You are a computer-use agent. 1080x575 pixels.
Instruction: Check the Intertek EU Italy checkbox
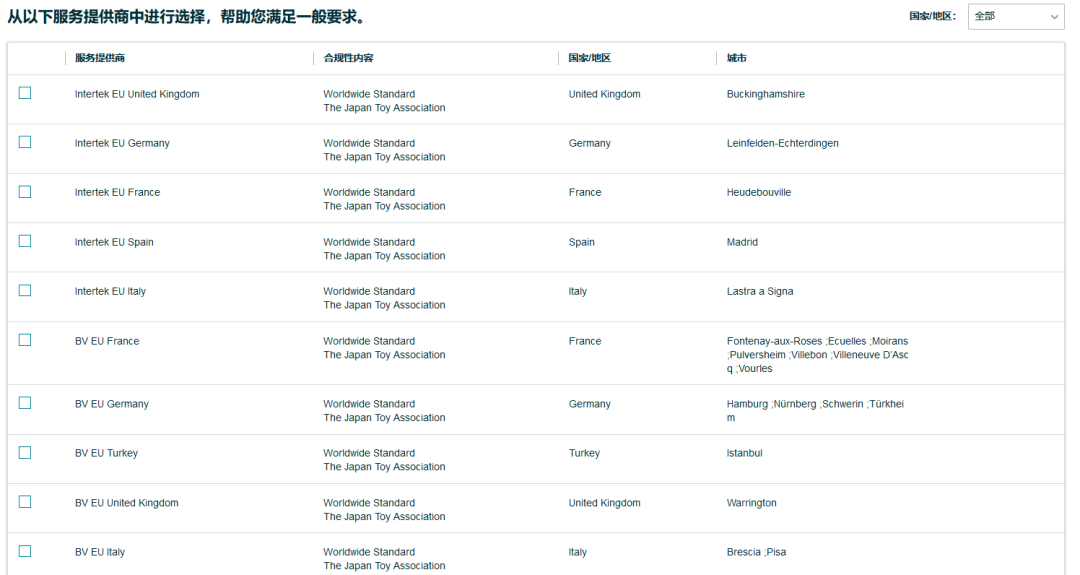pyautogui.click(x=25, y=290)
